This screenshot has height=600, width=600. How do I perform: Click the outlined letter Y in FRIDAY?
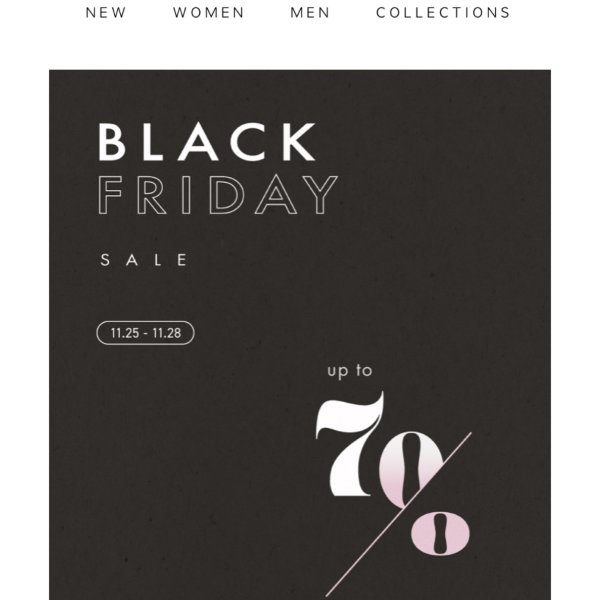pos(321,194)
